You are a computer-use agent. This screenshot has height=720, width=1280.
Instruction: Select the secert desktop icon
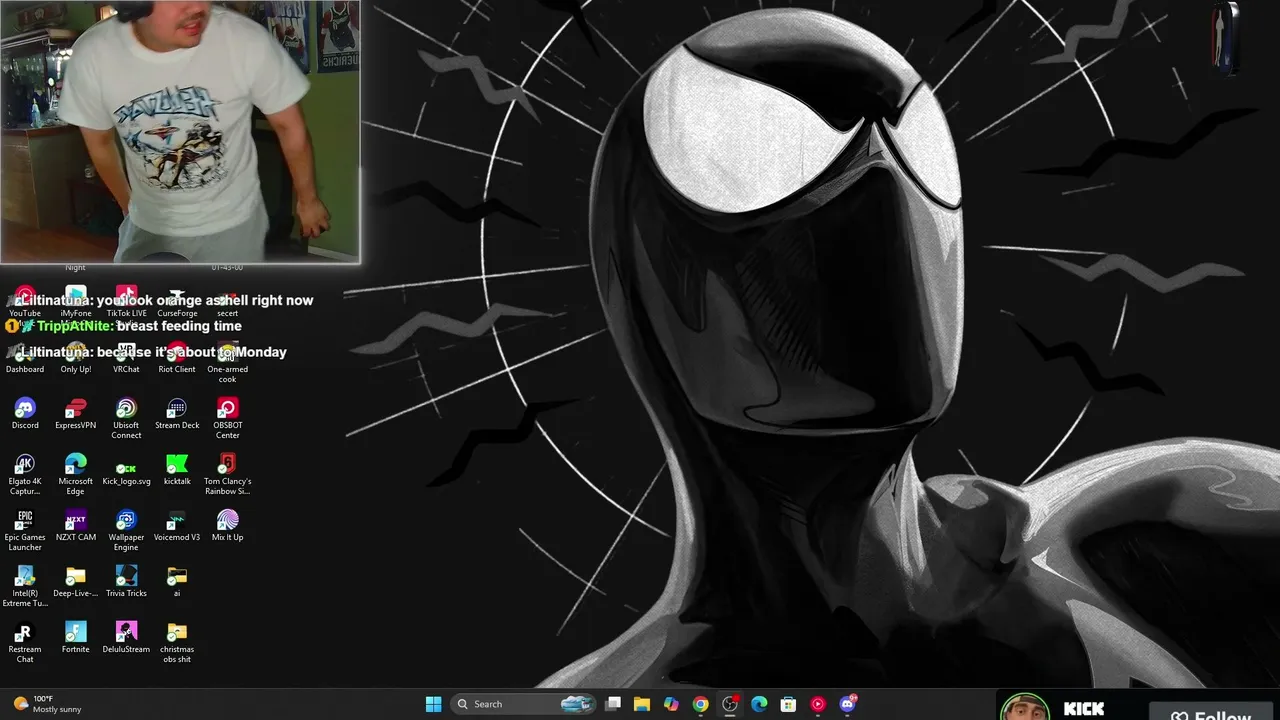[228, 301]
